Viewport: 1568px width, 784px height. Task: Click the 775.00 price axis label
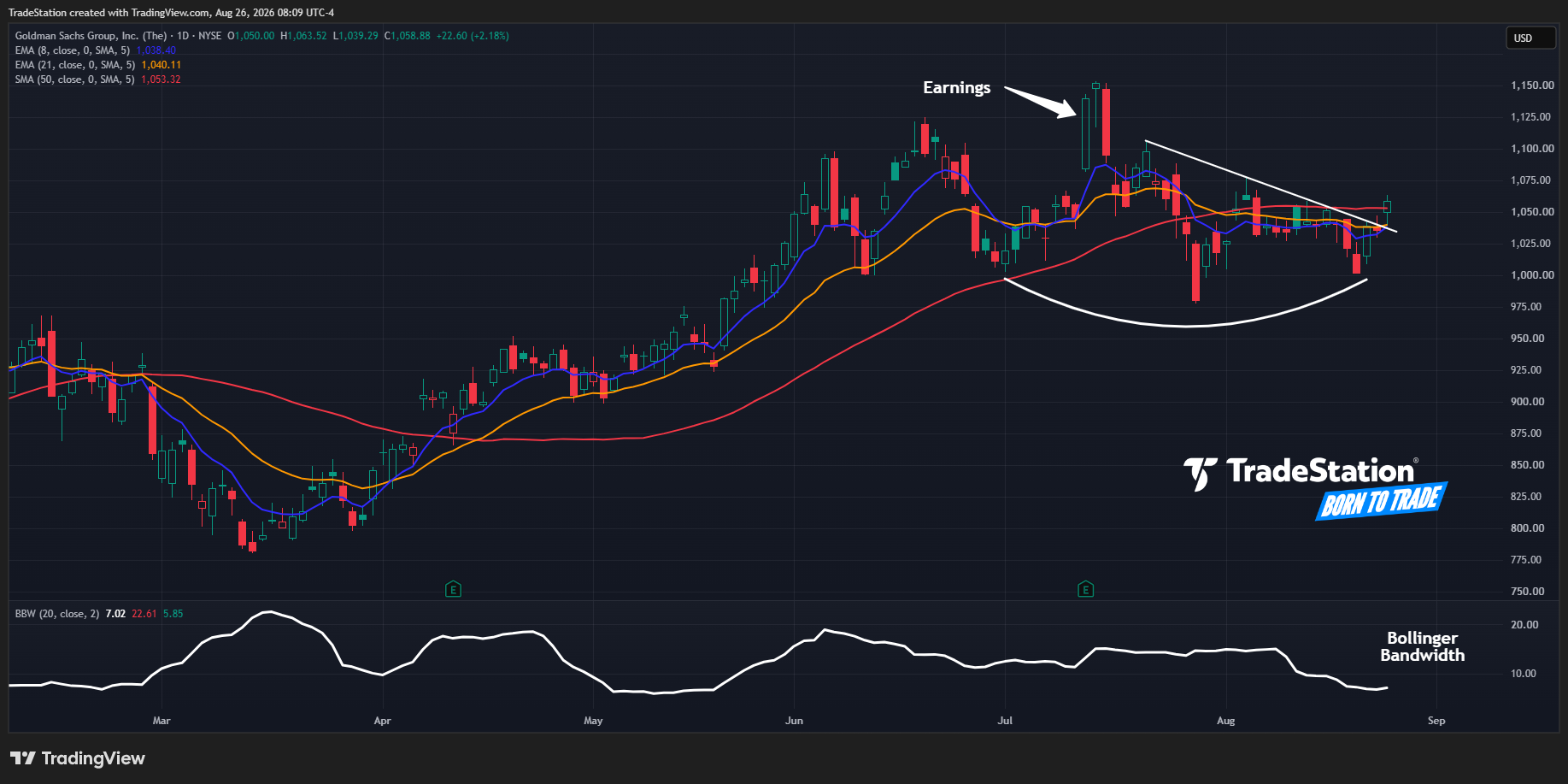(x=1526, y=560)
